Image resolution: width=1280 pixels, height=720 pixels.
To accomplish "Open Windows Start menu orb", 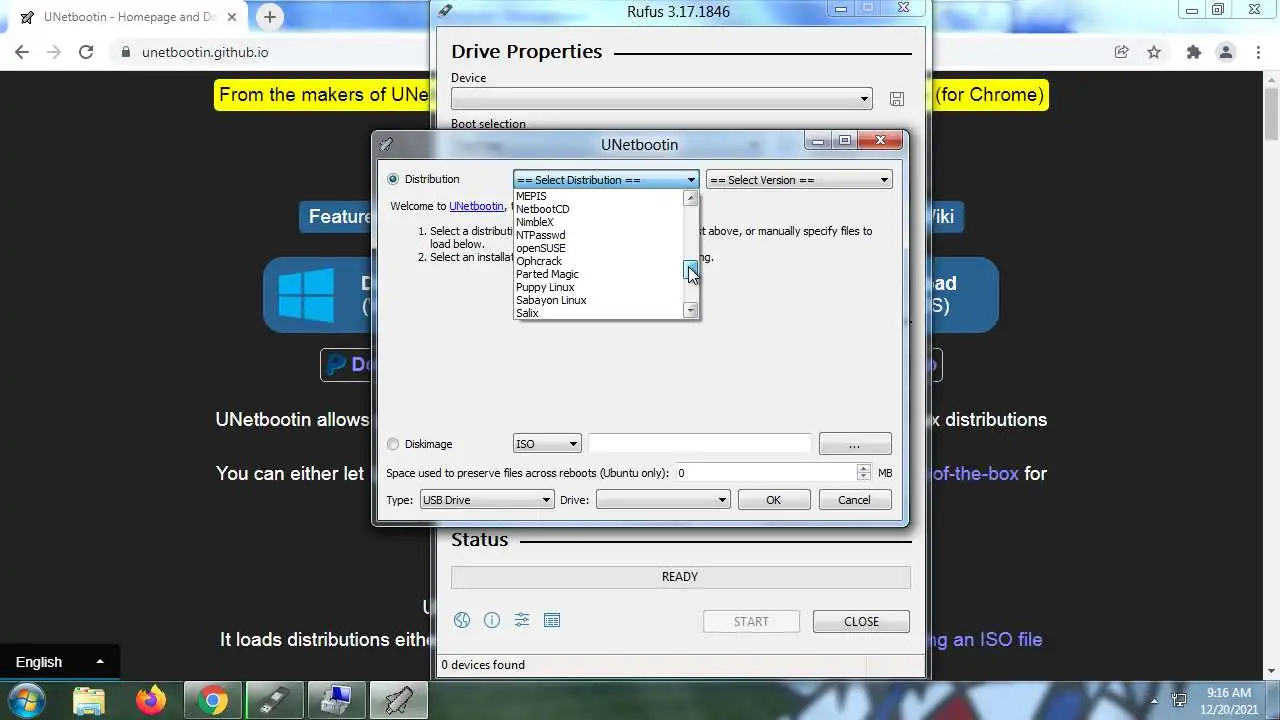I will pyautogui.click(x=27, y=700).
